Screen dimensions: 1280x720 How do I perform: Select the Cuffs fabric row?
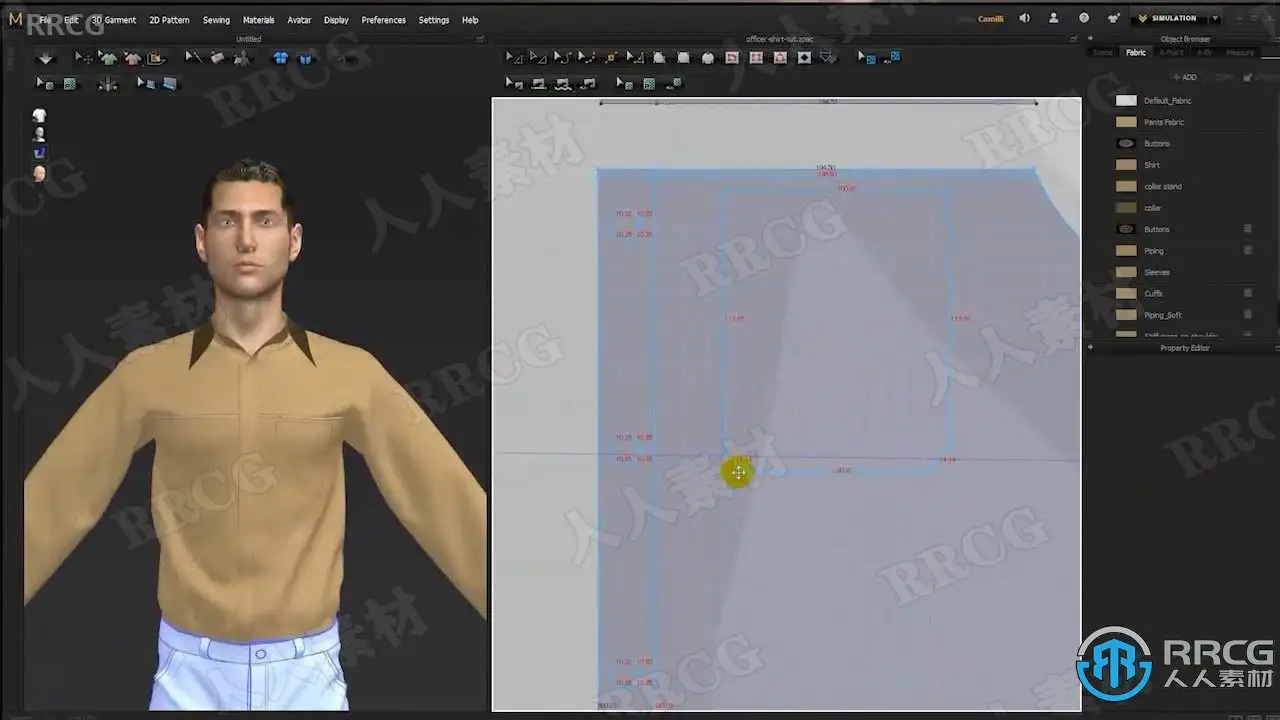pos(1184,294)
